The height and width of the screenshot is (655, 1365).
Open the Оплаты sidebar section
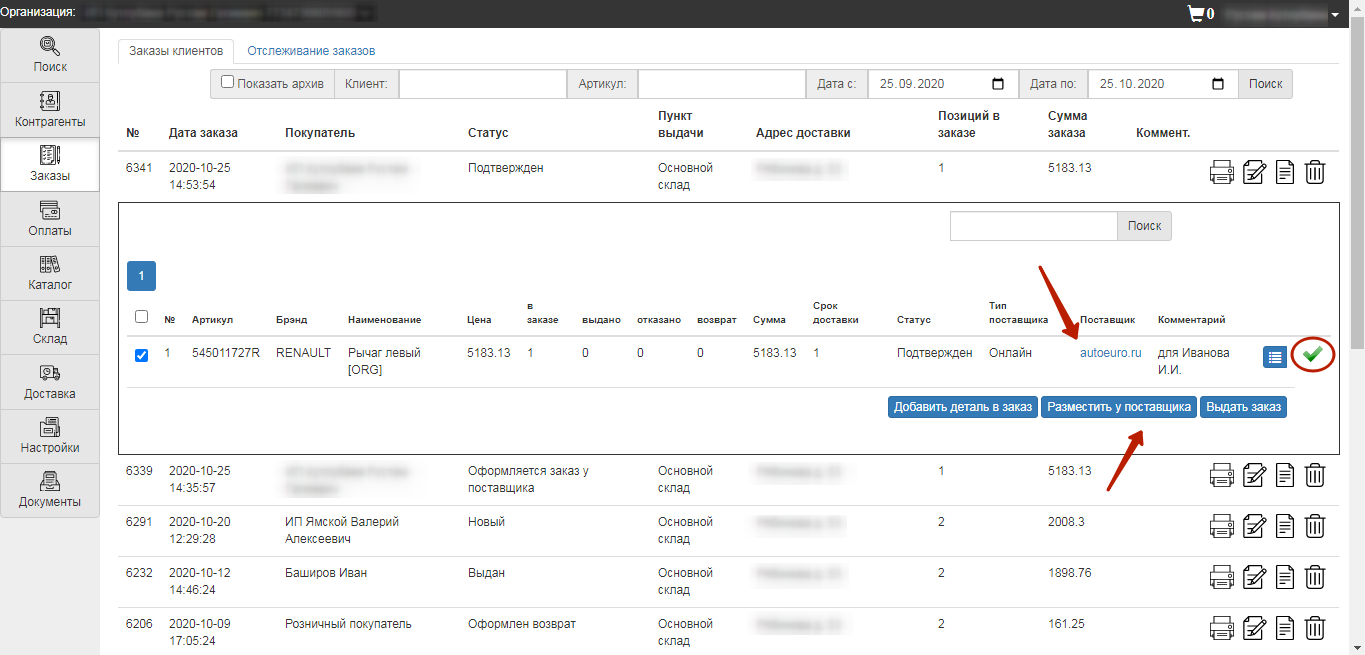click(50, 219)
